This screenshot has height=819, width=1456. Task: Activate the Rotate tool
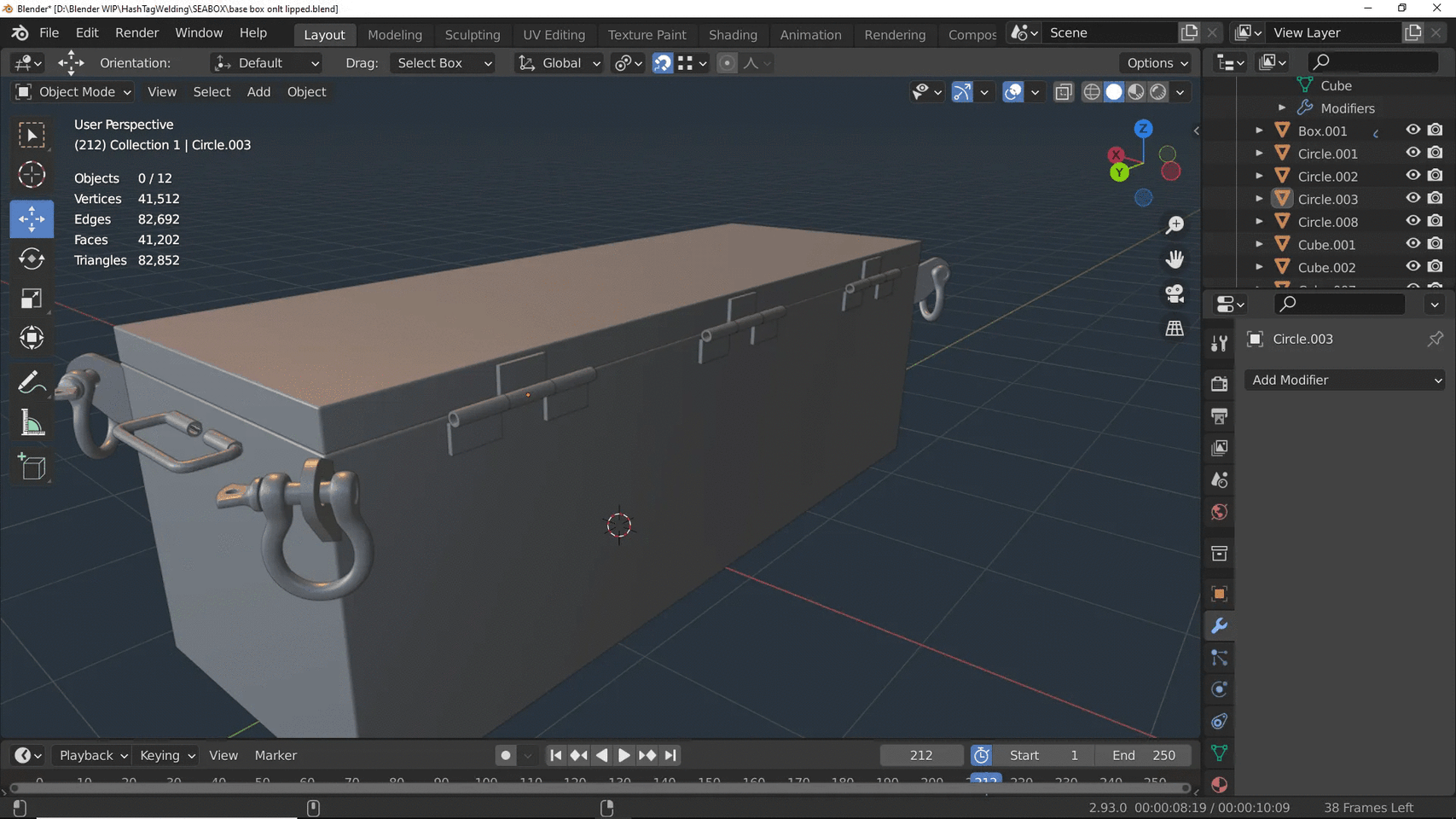coord(32,258)
